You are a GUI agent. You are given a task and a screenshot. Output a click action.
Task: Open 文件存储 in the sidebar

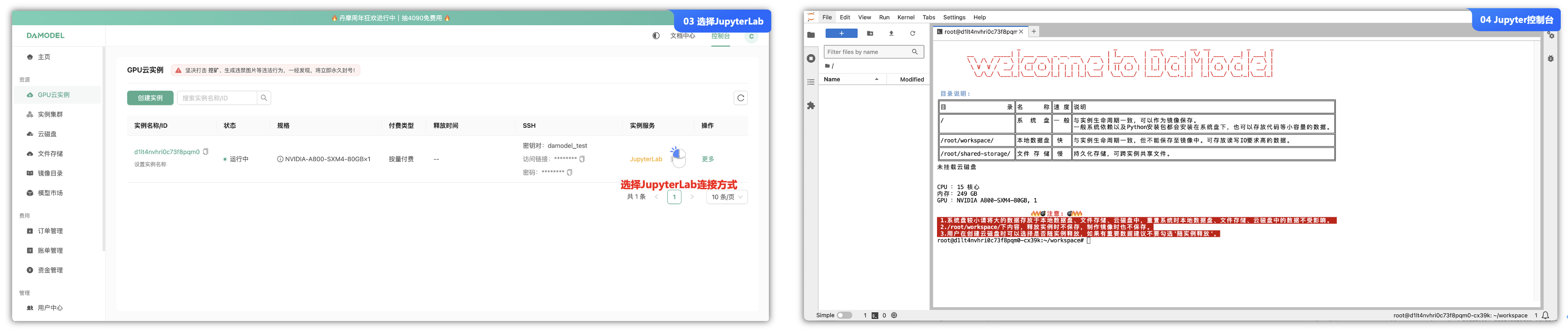point(45,154)
